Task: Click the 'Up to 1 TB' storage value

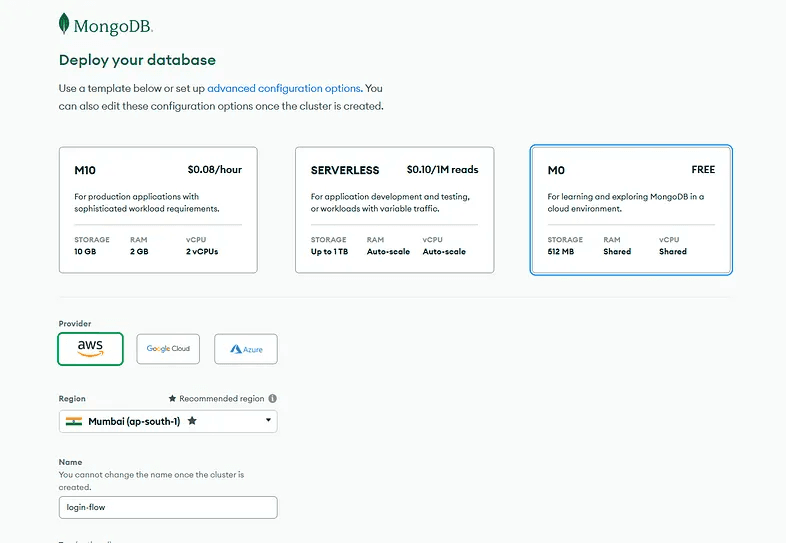Action: click(329, 251)
